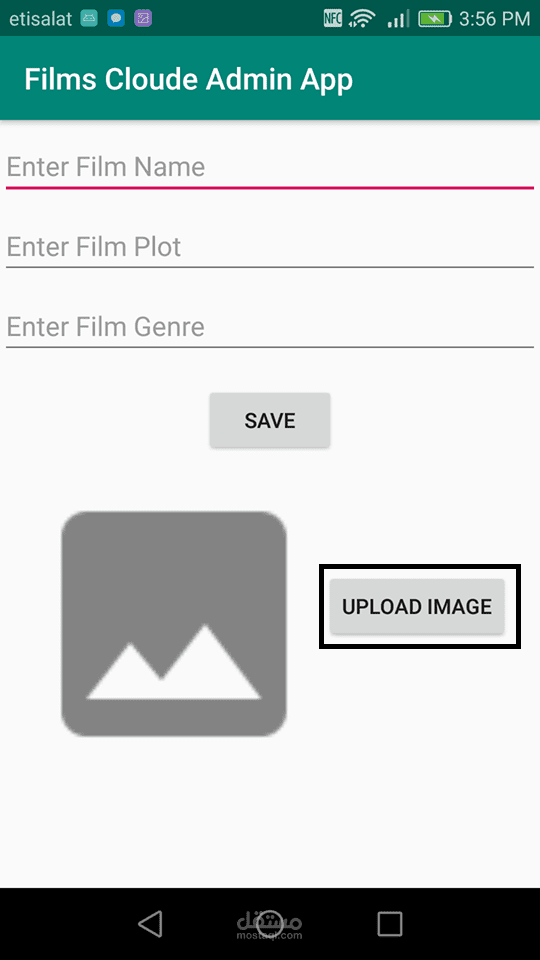Tap the Films Cloude Admin App title

point(189,80)
